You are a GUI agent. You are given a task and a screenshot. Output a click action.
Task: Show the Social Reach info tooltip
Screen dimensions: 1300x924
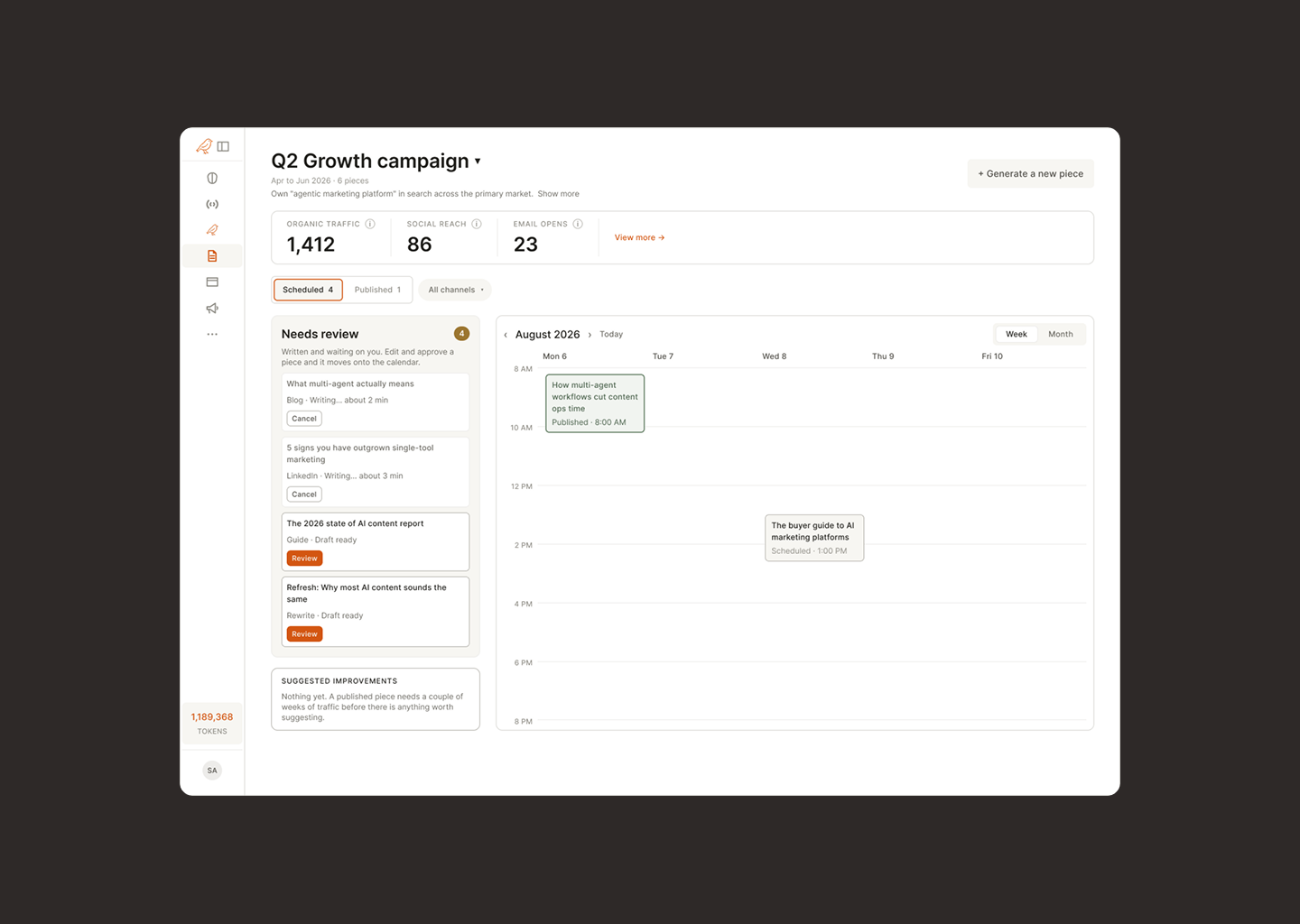[x=477, y=224]
